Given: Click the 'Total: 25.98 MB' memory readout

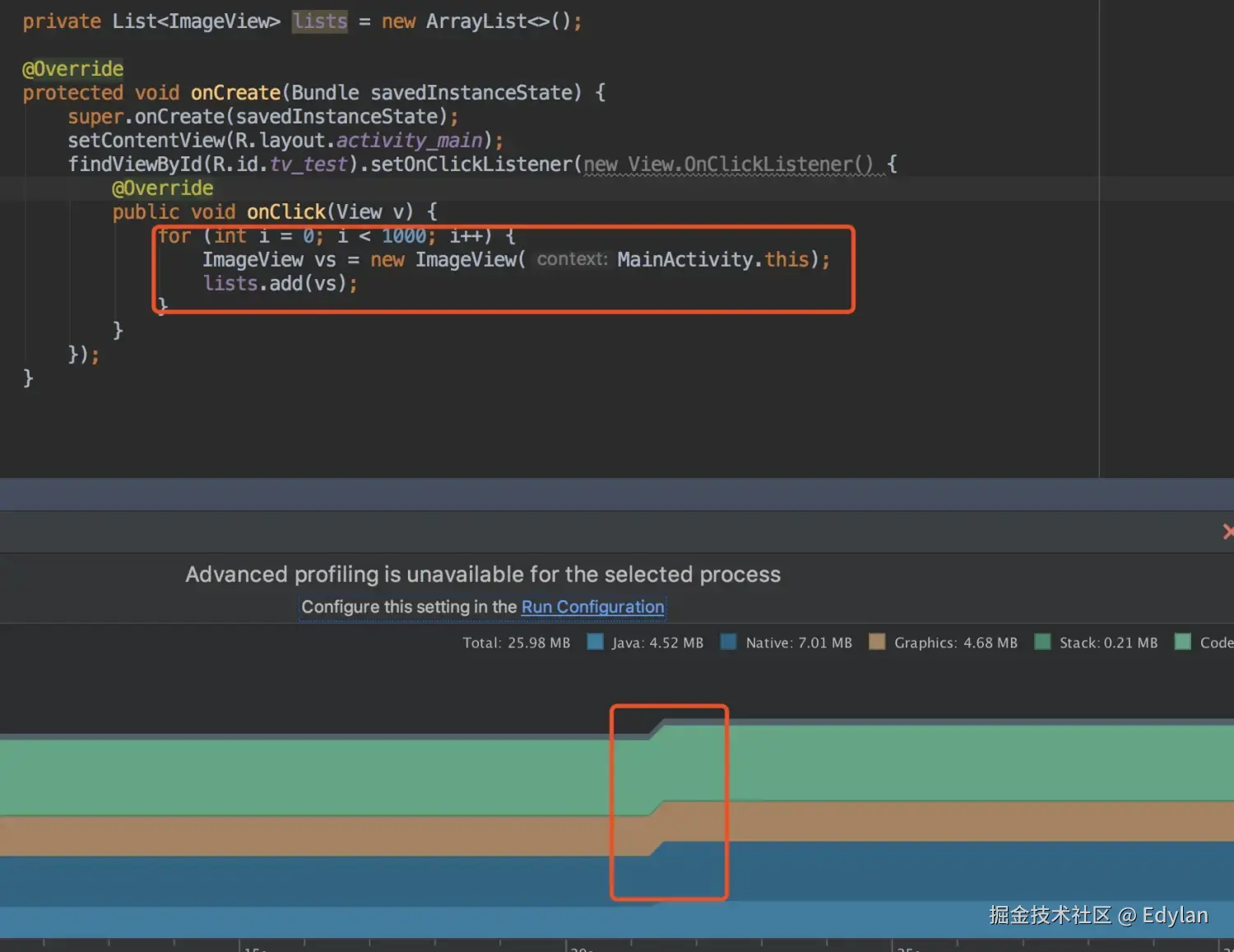Looking at the screenshot, I should coord(516,643).
